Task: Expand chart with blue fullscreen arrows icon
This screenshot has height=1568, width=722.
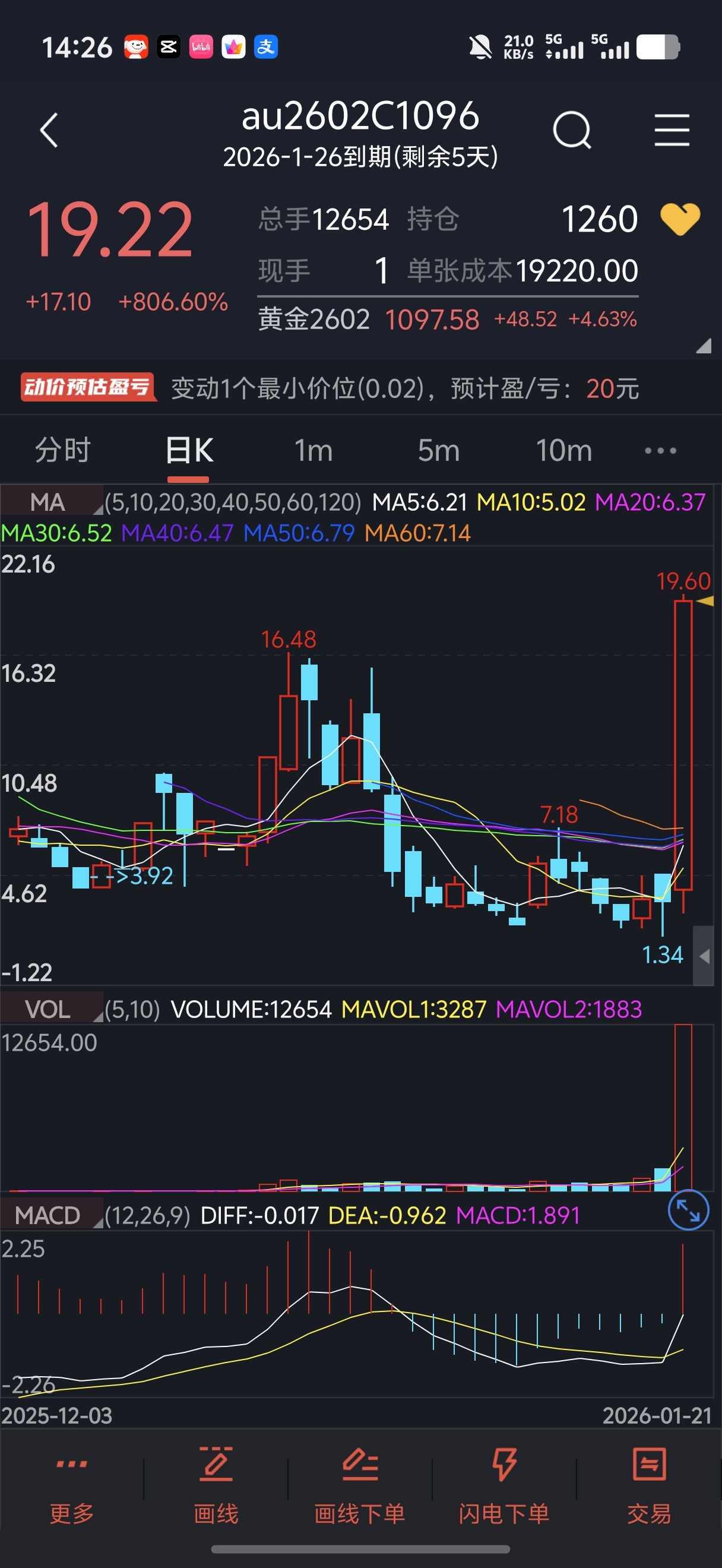Action: [x=688, y=1210]
